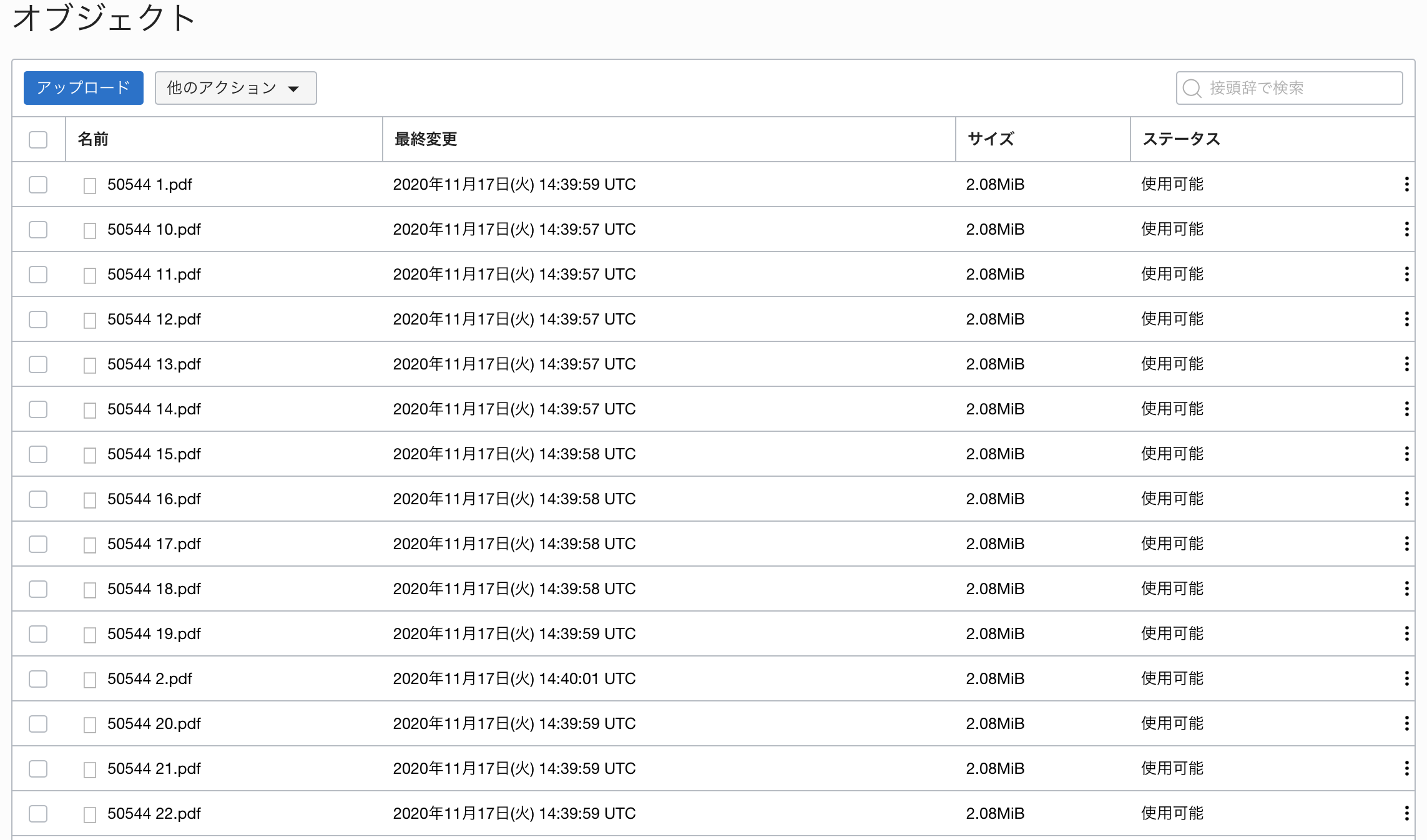Open three-dot menu for 50544 15.pdf
The height and width of the screenshot is (840, 1427).
tap(1406, 454)
